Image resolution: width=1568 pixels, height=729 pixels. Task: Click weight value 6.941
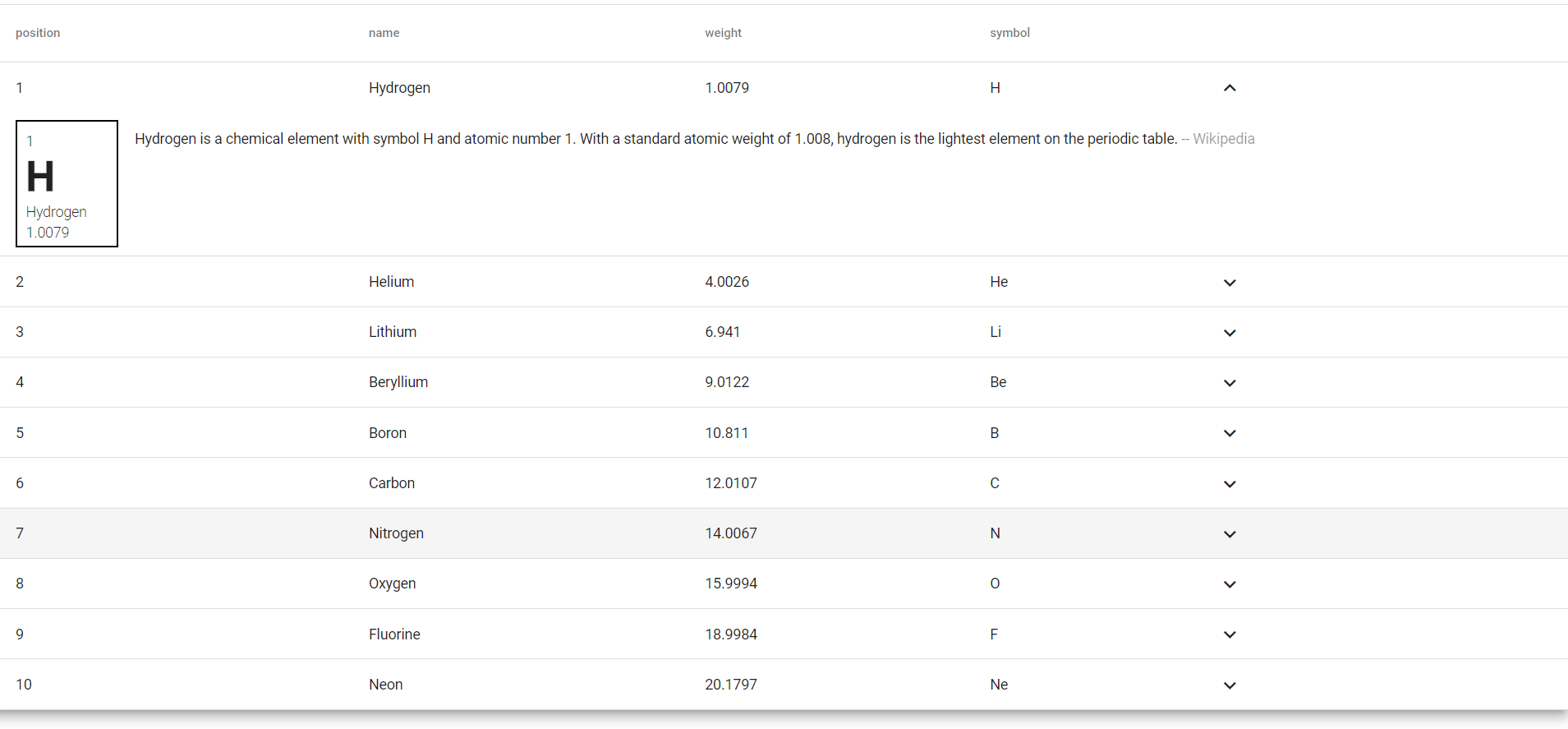pyautogui.click(x=723, y=332)
